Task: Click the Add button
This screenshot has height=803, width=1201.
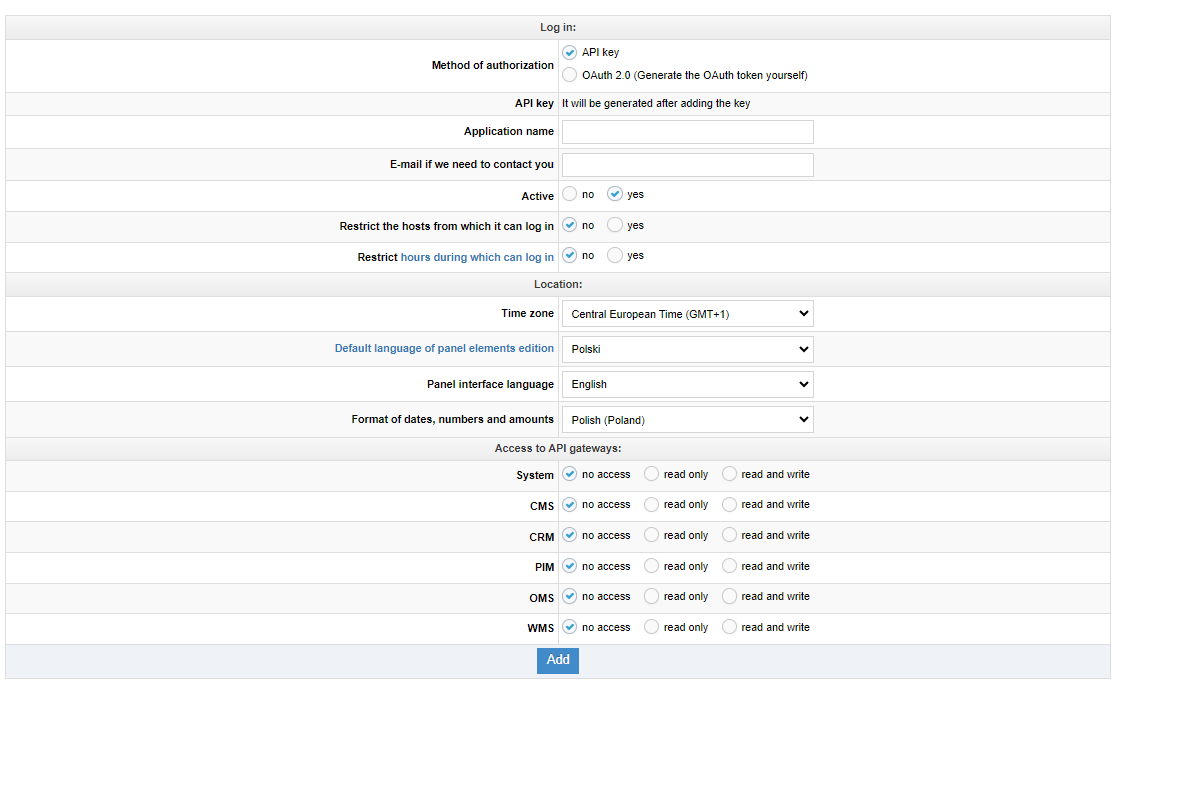Action: pos(558,660)
